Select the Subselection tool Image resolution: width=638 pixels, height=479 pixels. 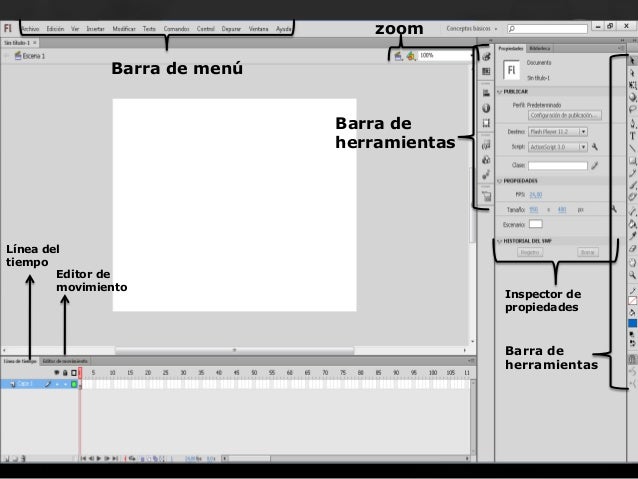tap(632, 73)
